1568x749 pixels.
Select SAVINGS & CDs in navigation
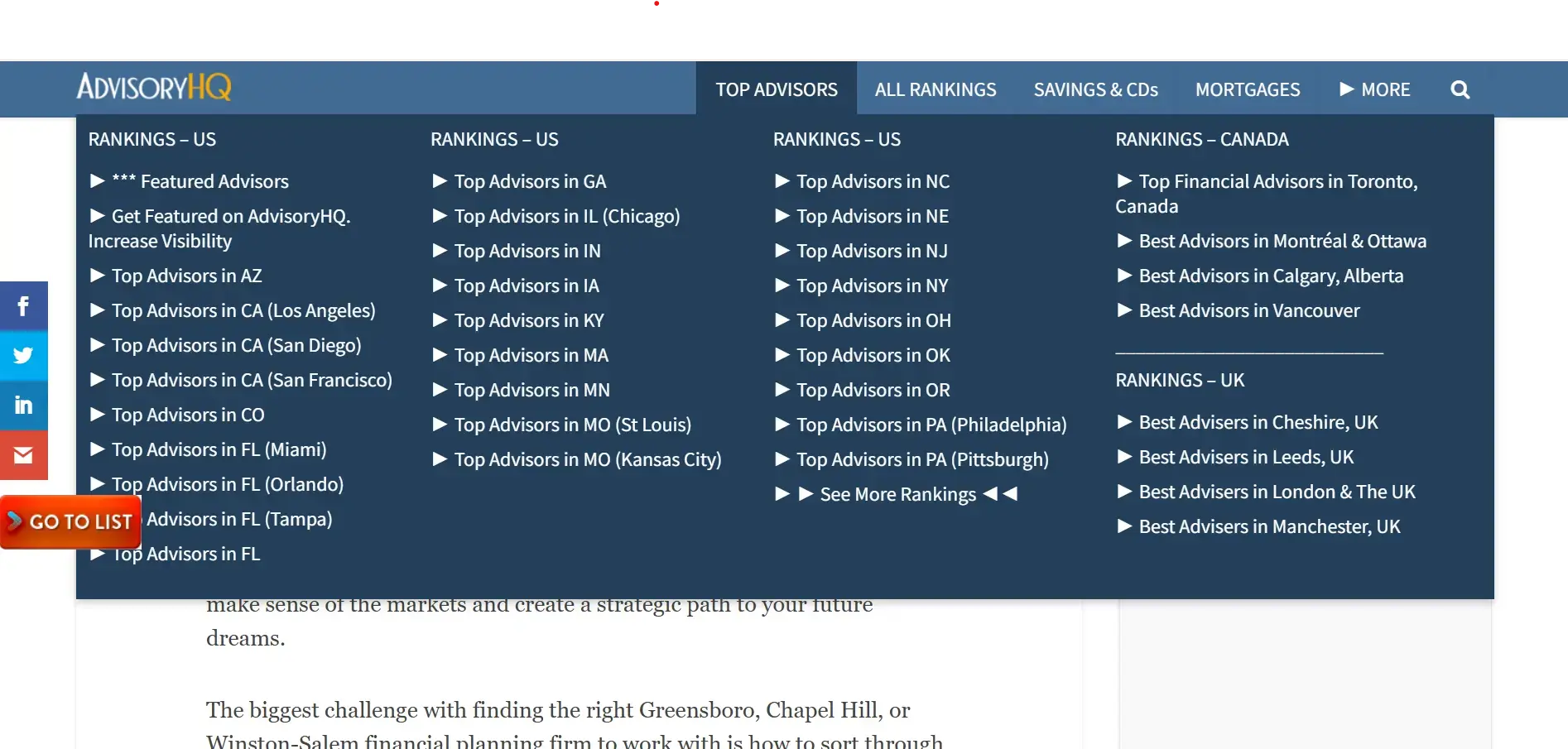pyautogui.click(x=1095, y=89)
